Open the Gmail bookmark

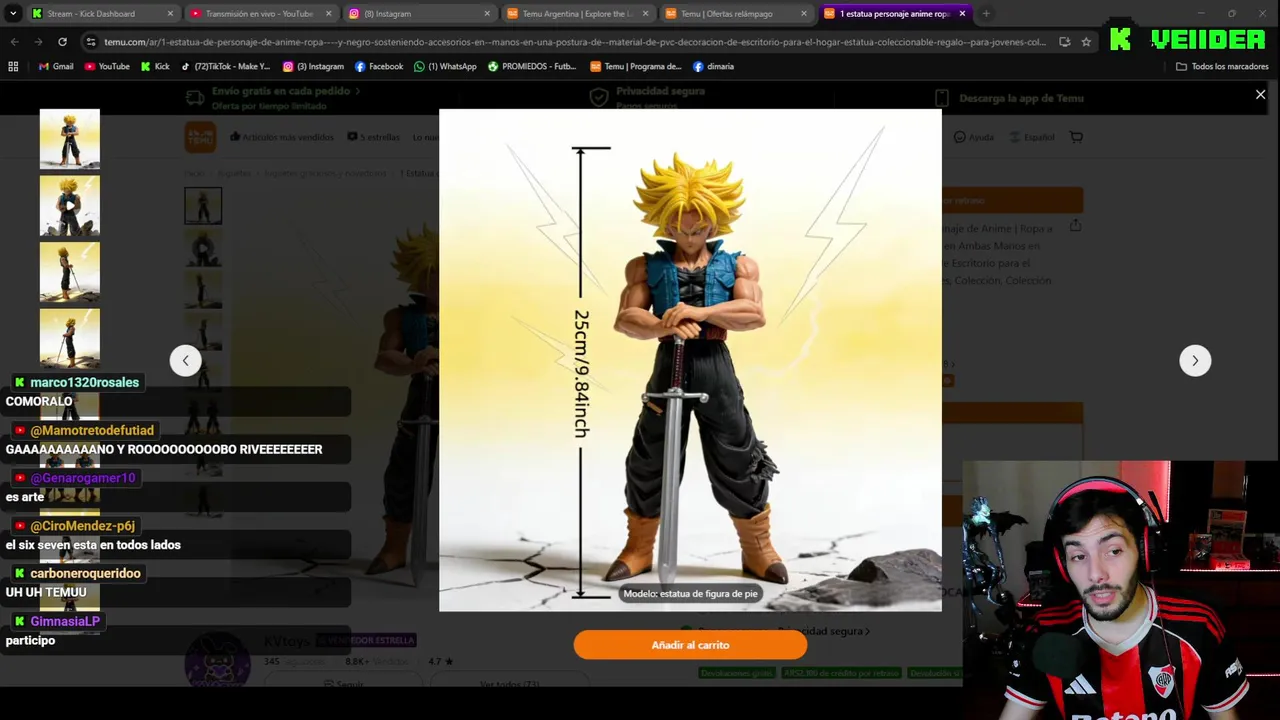point(56,66)
